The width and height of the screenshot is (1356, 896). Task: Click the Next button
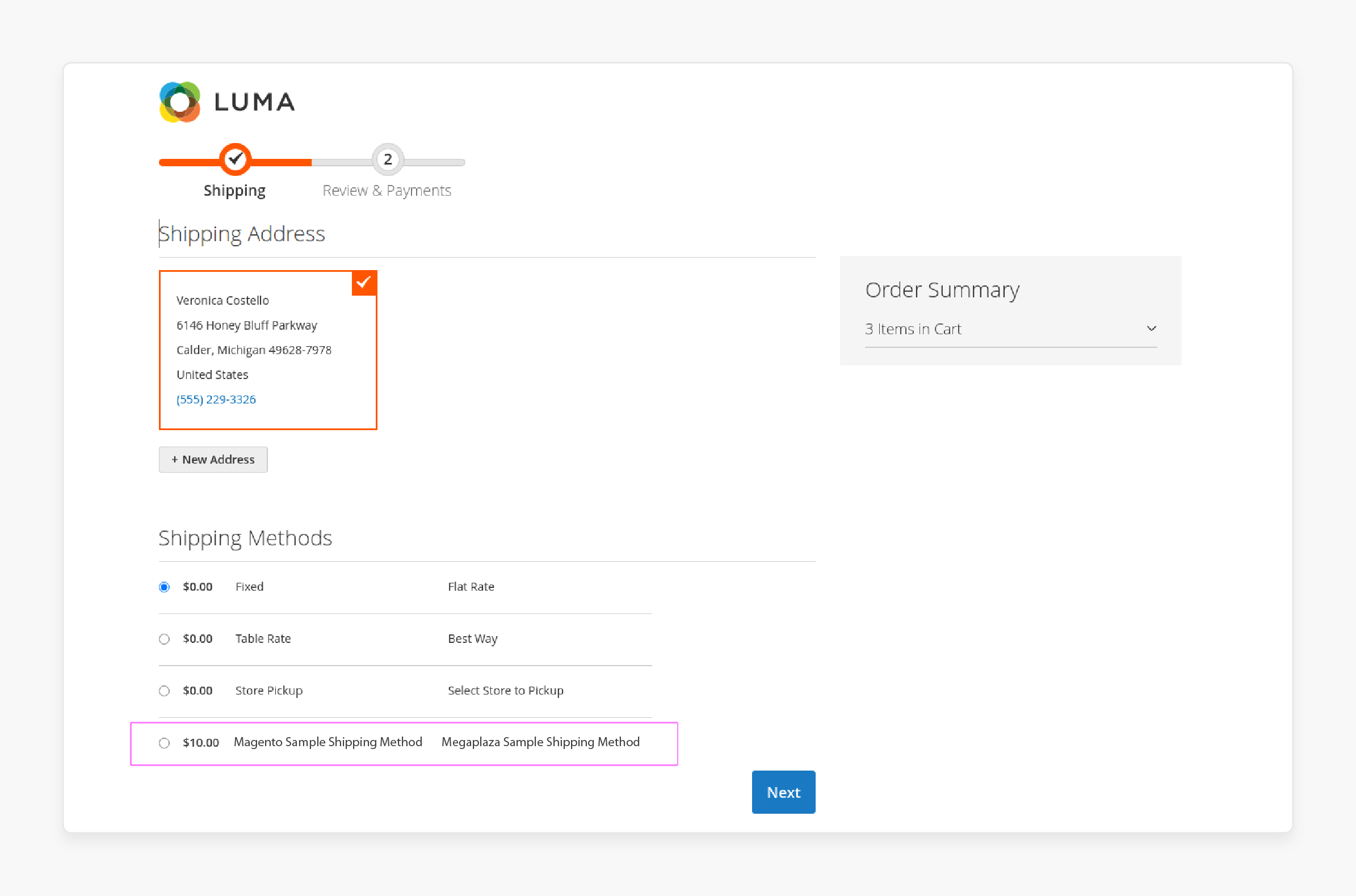pos(783,791)
